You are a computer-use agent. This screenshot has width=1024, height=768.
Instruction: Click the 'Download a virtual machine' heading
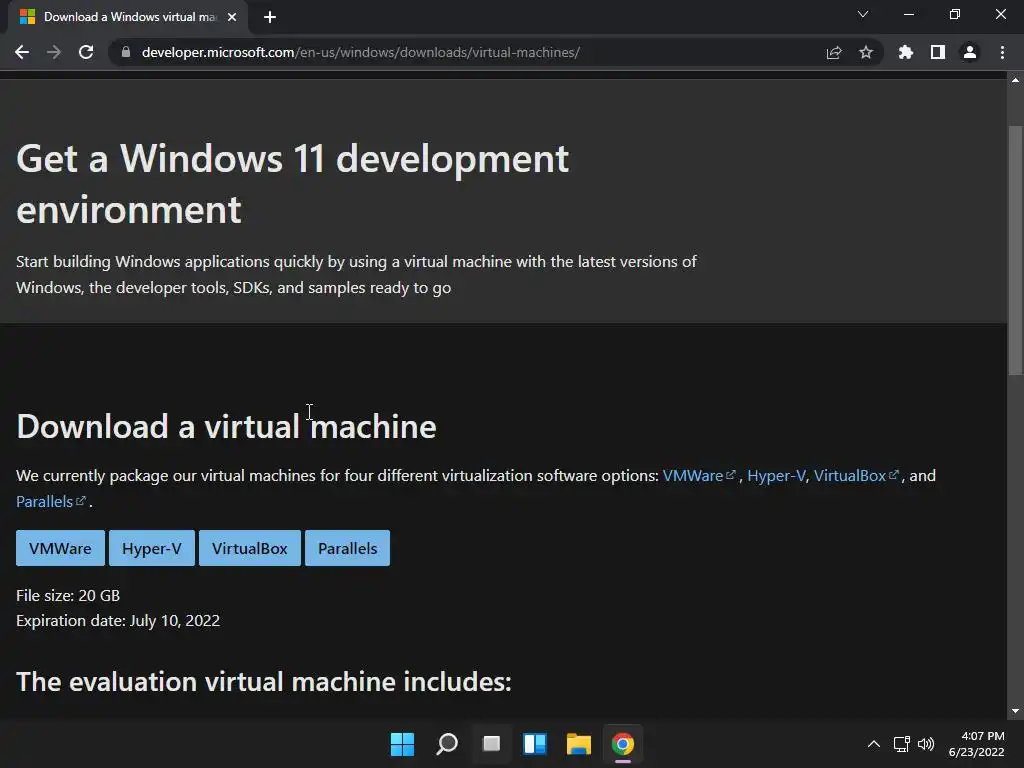[227, 426]
